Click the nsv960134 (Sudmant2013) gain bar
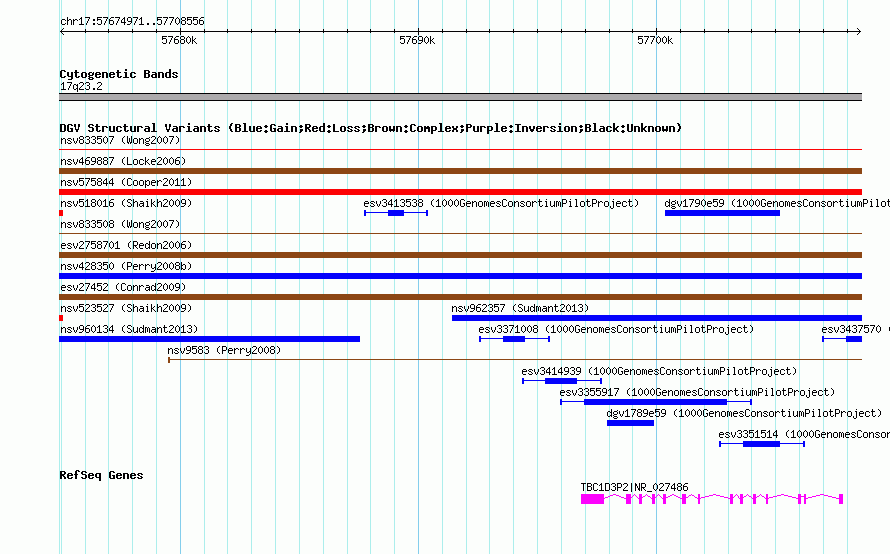This screenshot has height=554, width=890. (209, 339)
